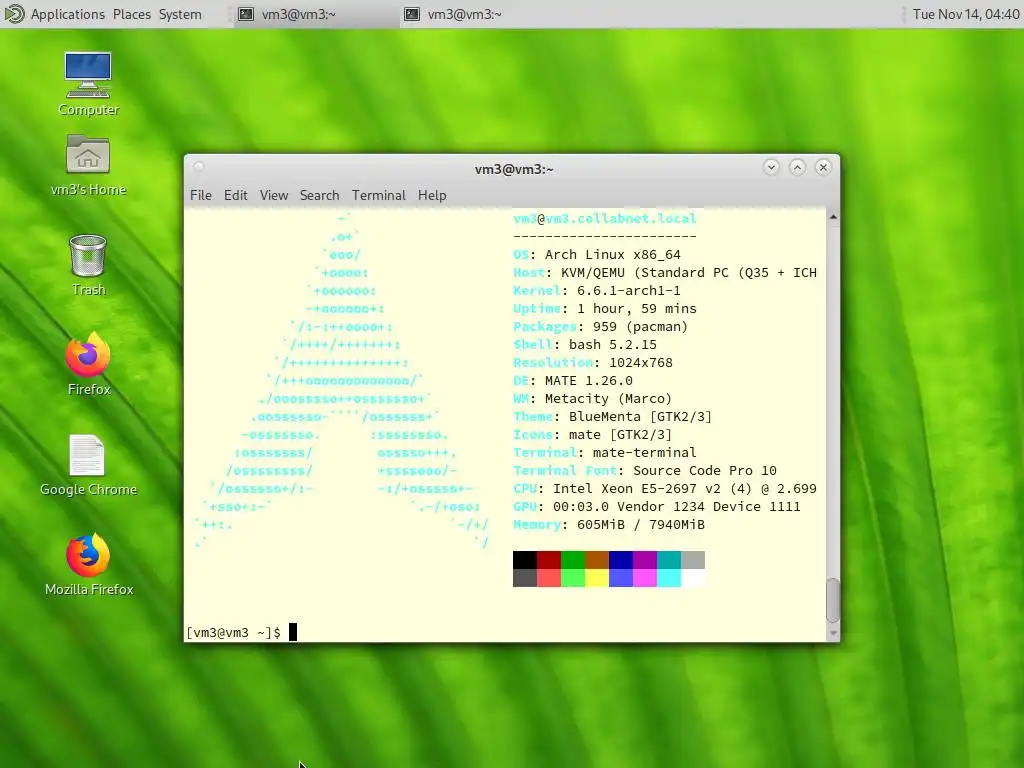Click the terminal scrollbar down arrow
The width and height of the screenshot is (1024, 768).
coord(833,633)
